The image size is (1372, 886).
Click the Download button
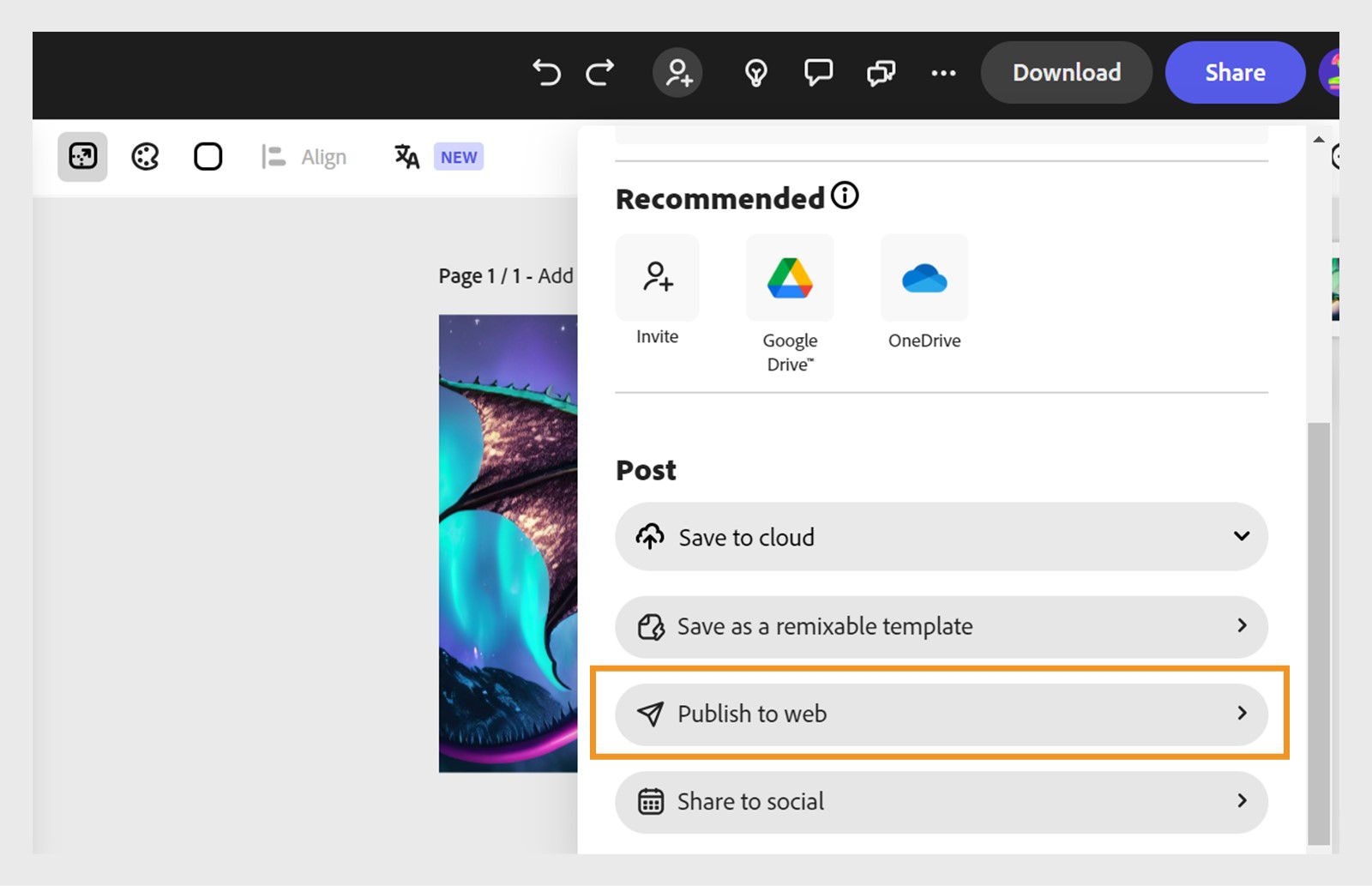pyautogui.click(x=1066, y=73)
